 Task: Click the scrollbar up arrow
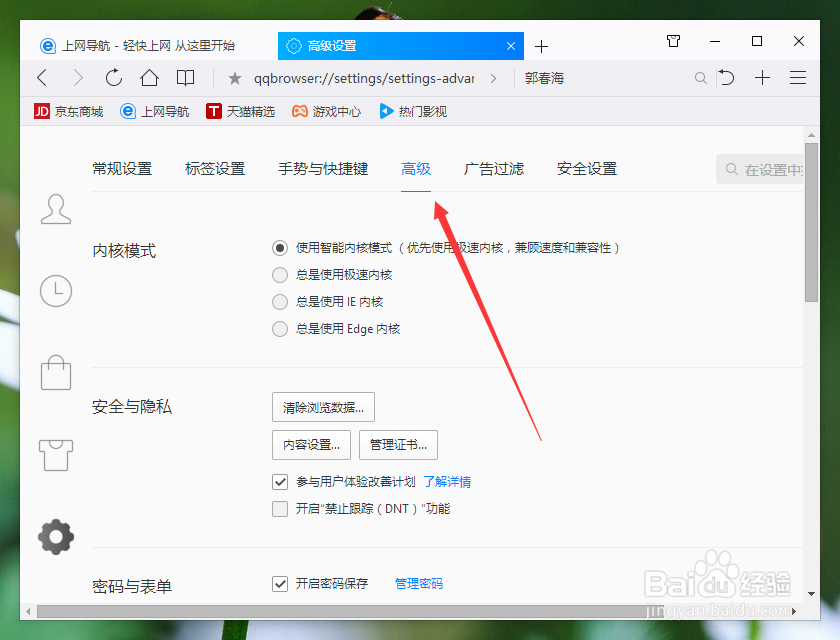[811, 135]
